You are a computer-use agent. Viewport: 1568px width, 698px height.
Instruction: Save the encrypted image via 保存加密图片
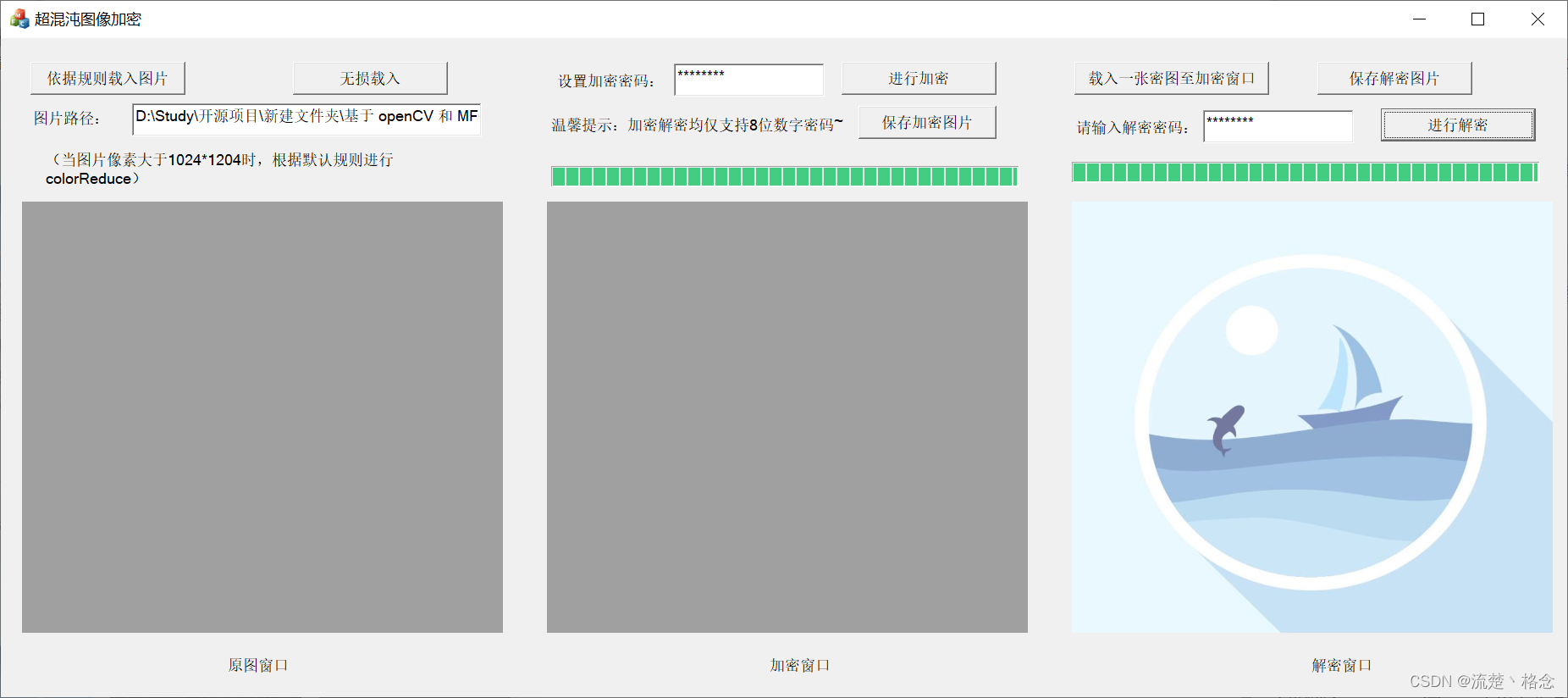click(x=927, y=122)
